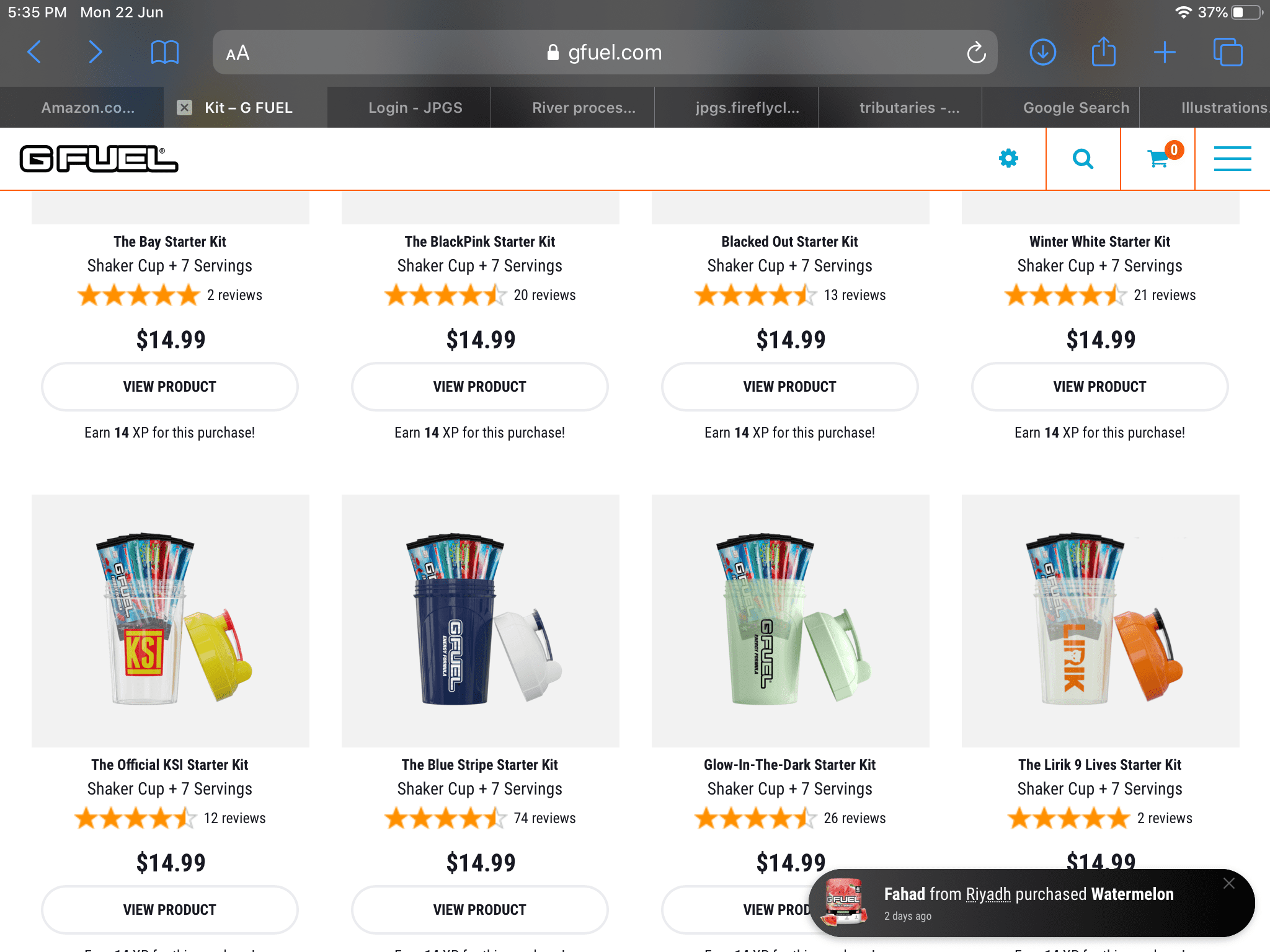The image size is (1270, 952).
Task: Reload the gfuel.com page
Action: (x=976, y=53)
